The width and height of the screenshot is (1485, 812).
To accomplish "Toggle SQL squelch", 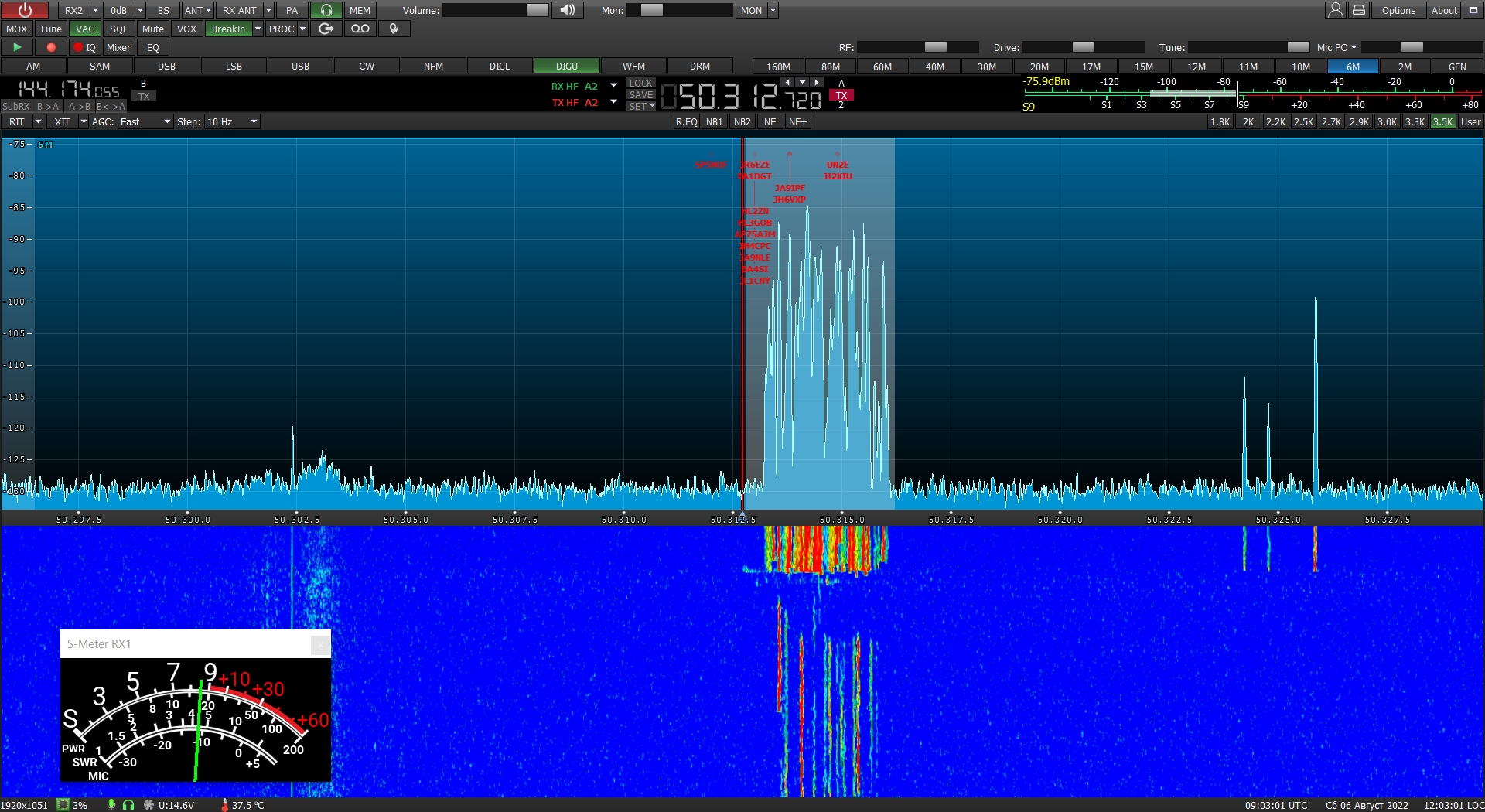I will point(119,29).
